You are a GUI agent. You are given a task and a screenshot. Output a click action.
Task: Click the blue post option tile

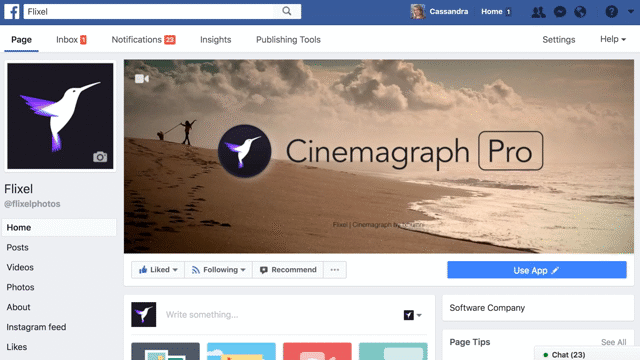point(241,351)
